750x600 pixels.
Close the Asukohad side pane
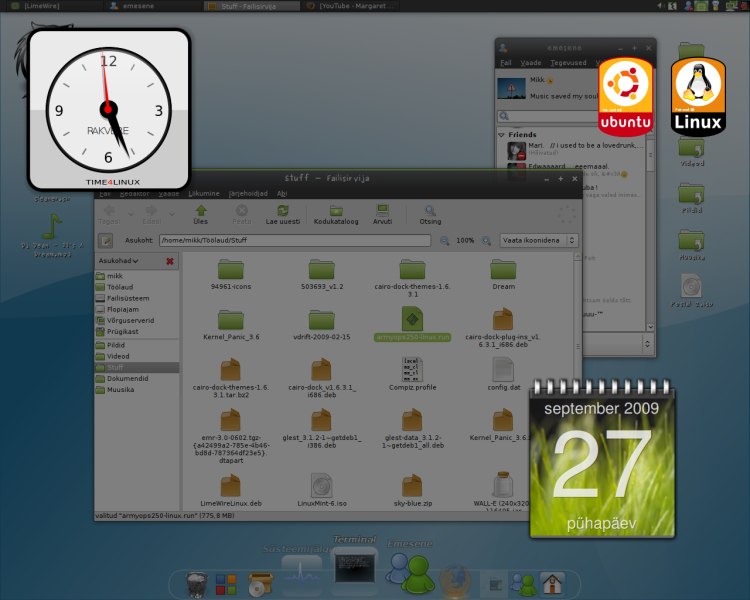point(169,261)
